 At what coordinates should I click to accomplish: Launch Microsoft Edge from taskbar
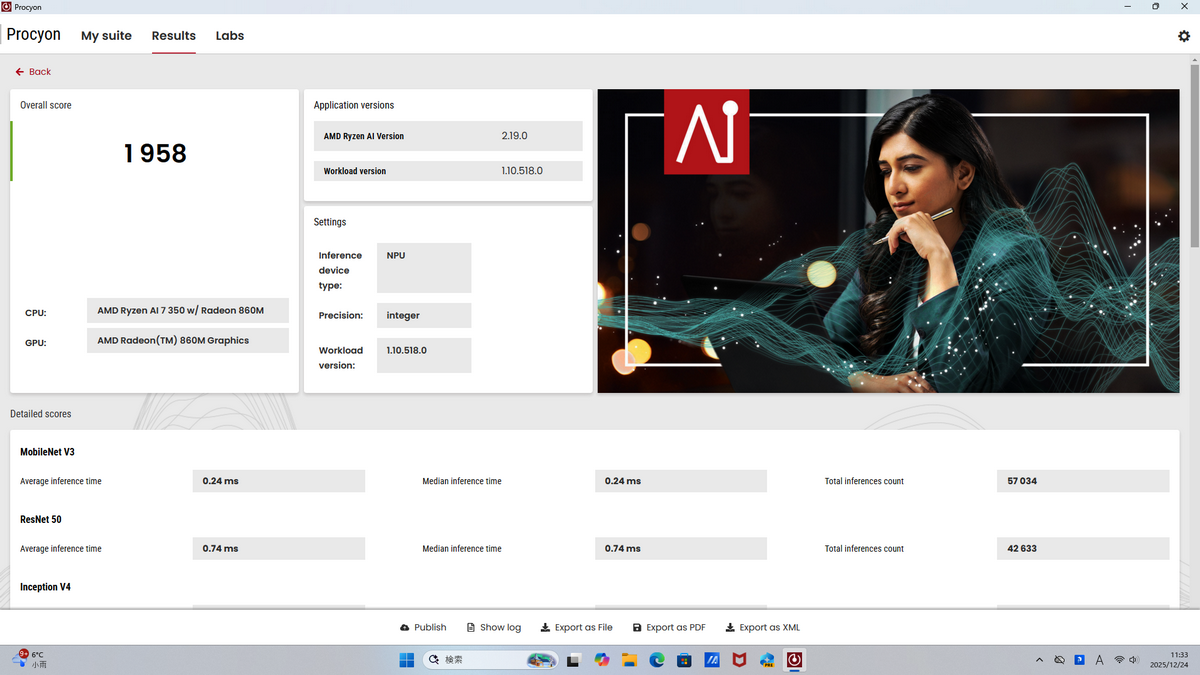pyautogui.click(x=657, y=660)
